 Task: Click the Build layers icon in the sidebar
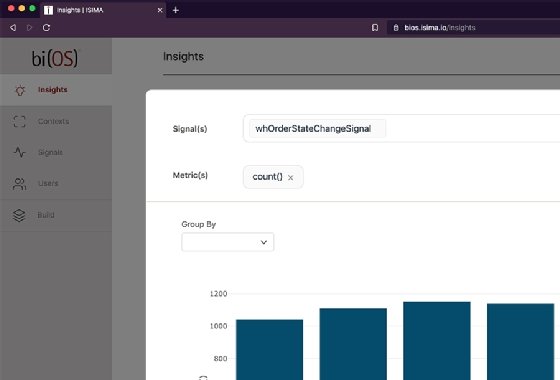(x=19, y=215)
